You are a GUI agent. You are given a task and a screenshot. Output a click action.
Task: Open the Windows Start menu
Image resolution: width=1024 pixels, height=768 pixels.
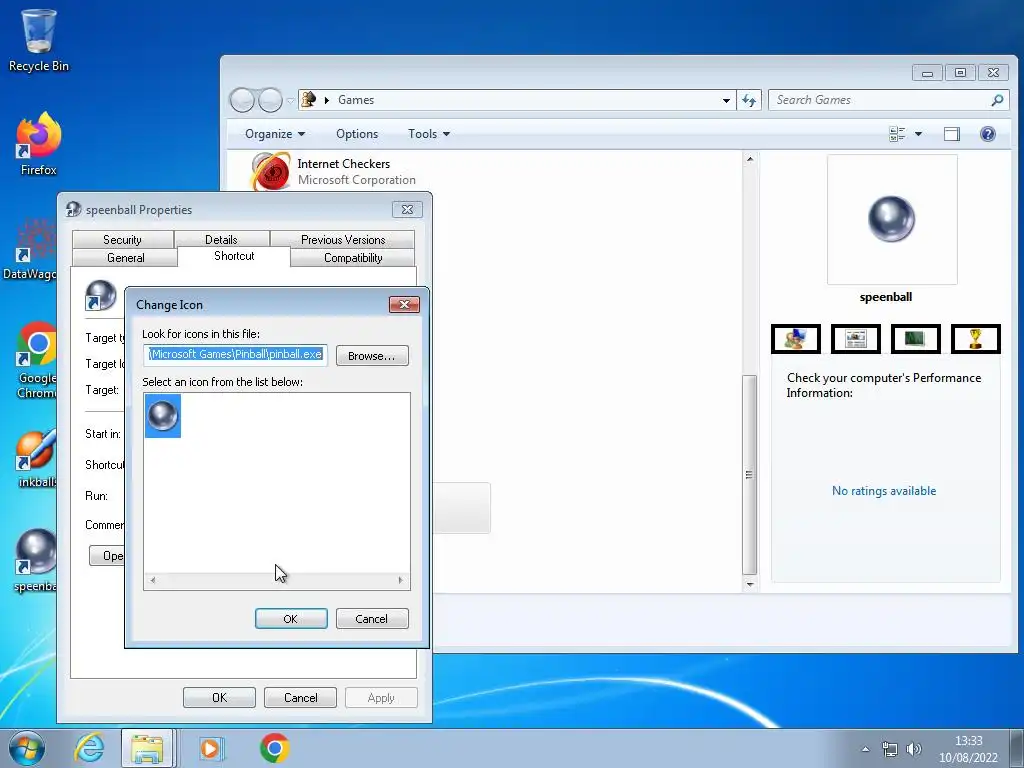click(x=26, y=748)
